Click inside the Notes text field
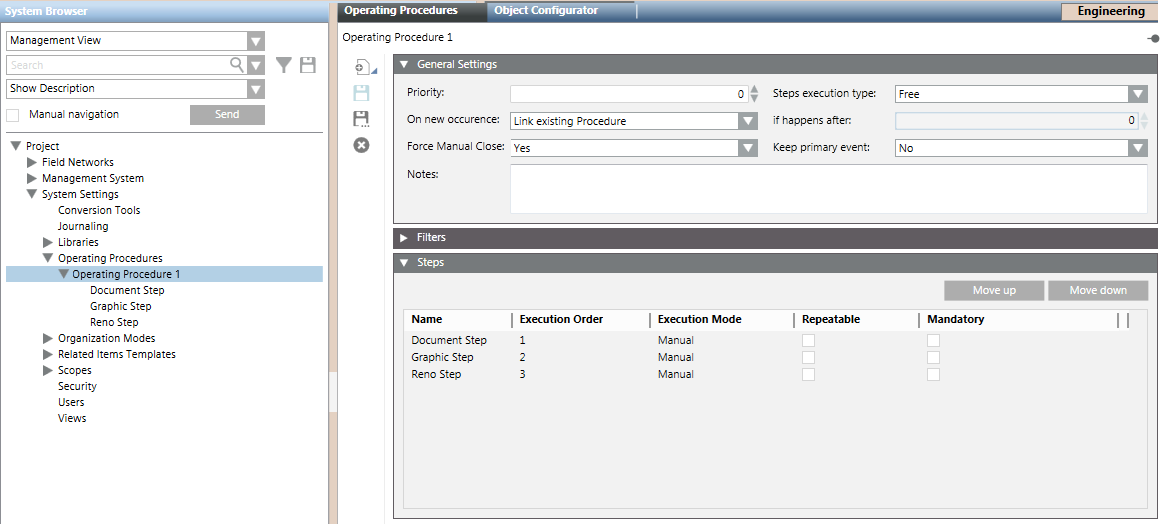Screen dimensions: 1166x529 point(828,189)
